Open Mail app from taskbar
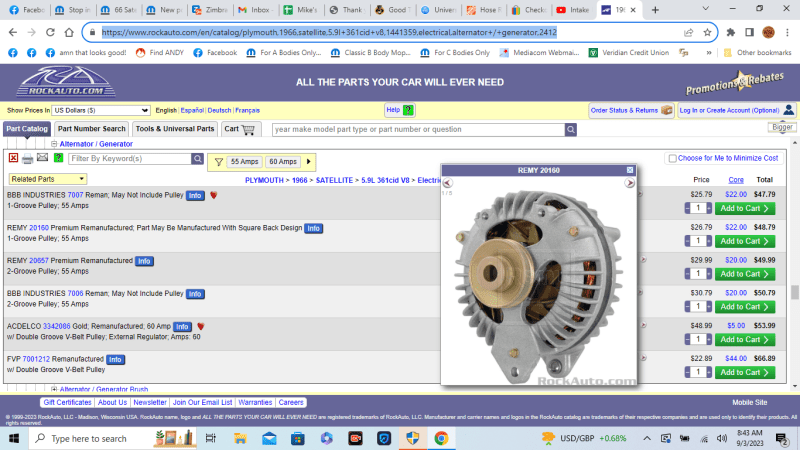The image size is (800, 450). 269,438
